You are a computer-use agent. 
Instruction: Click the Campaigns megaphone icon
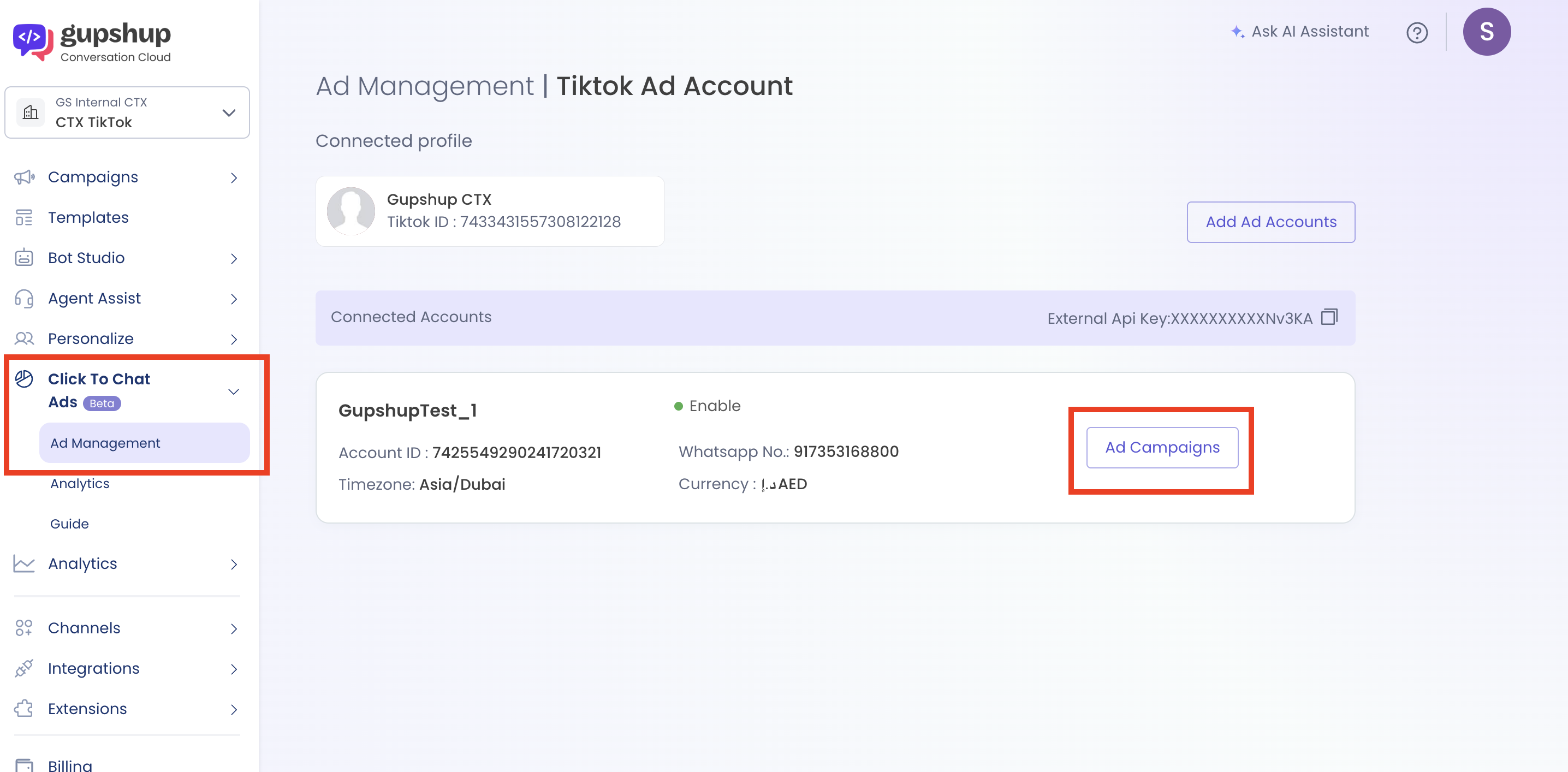[25, 177]
